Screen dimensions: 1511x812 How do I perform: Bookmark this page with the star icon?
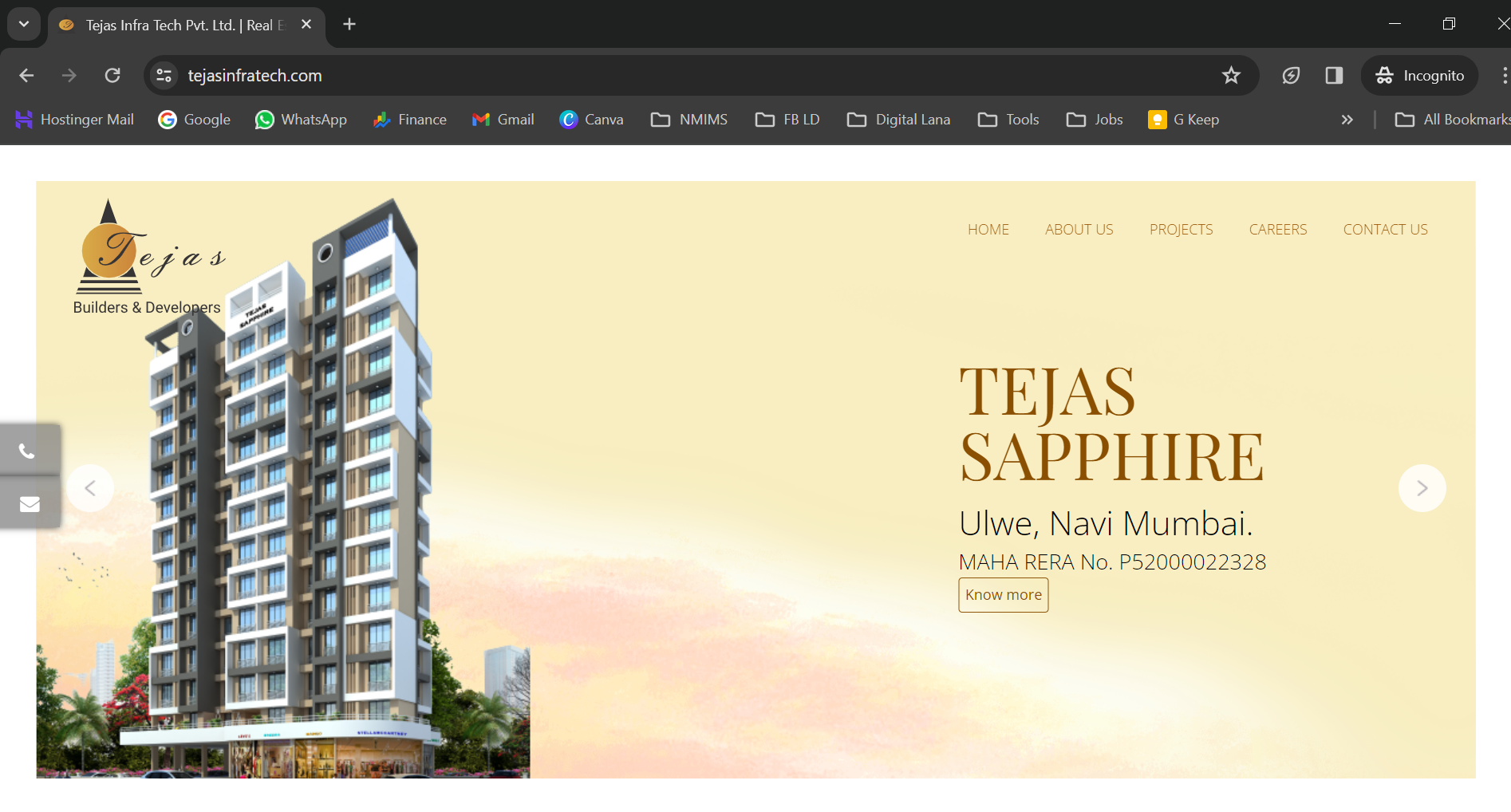(x=1231, y=76)
